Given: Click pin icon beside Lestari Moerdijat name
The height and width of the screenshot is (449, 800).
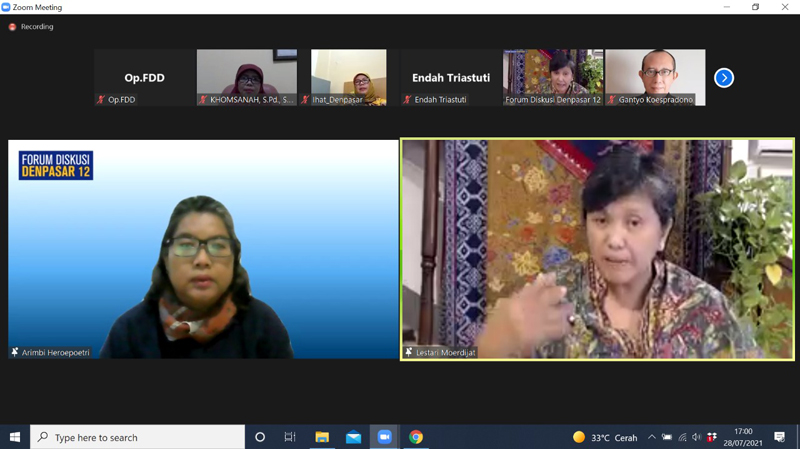Looking at the screenshot, I should coord(409,352).
